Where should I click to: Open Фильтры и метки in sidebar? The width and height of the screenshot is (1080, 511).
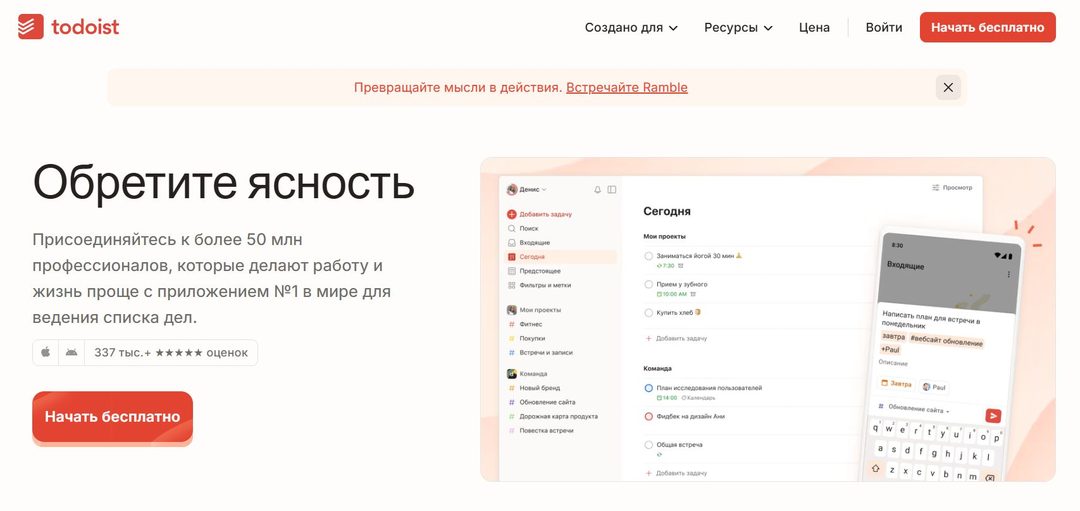tap(539, 285)
